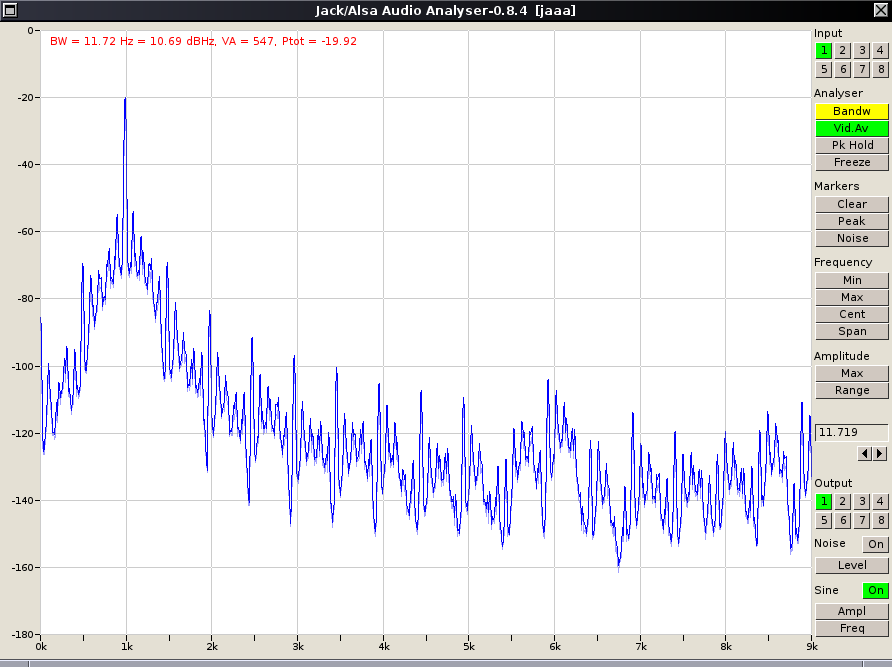892x667 pixels.
Task: Select Input channel 1
Action: 823,51
